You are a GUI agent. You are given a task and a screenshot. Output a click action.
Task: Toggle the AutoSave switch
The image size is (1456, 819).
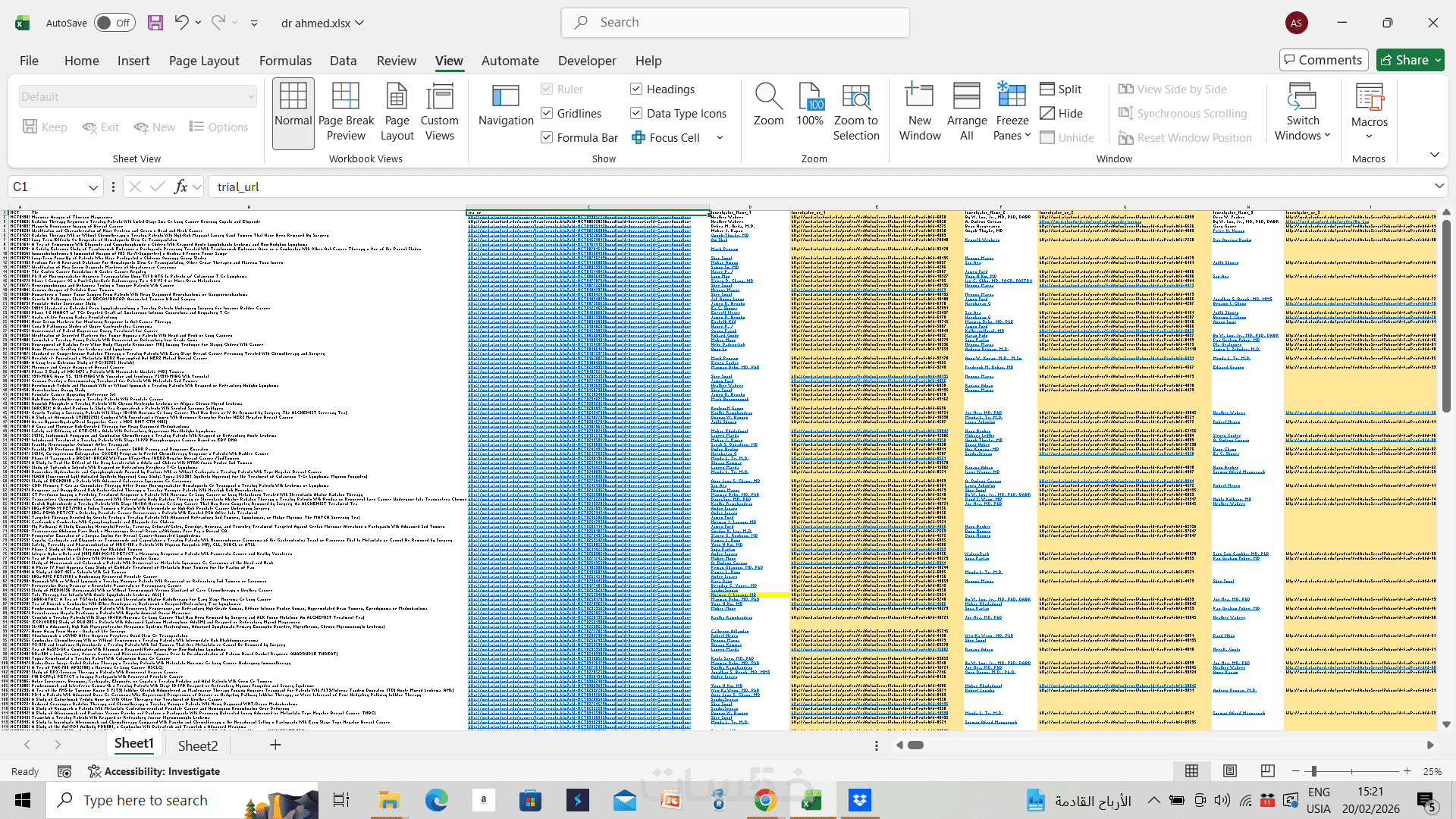[x=115, y=23]
